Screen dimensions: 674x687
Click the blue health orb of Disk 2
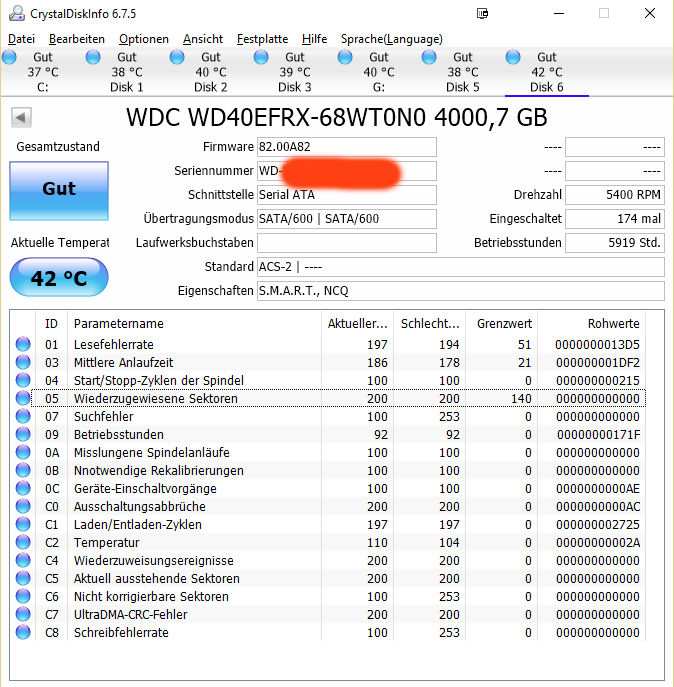click(177, 57)
